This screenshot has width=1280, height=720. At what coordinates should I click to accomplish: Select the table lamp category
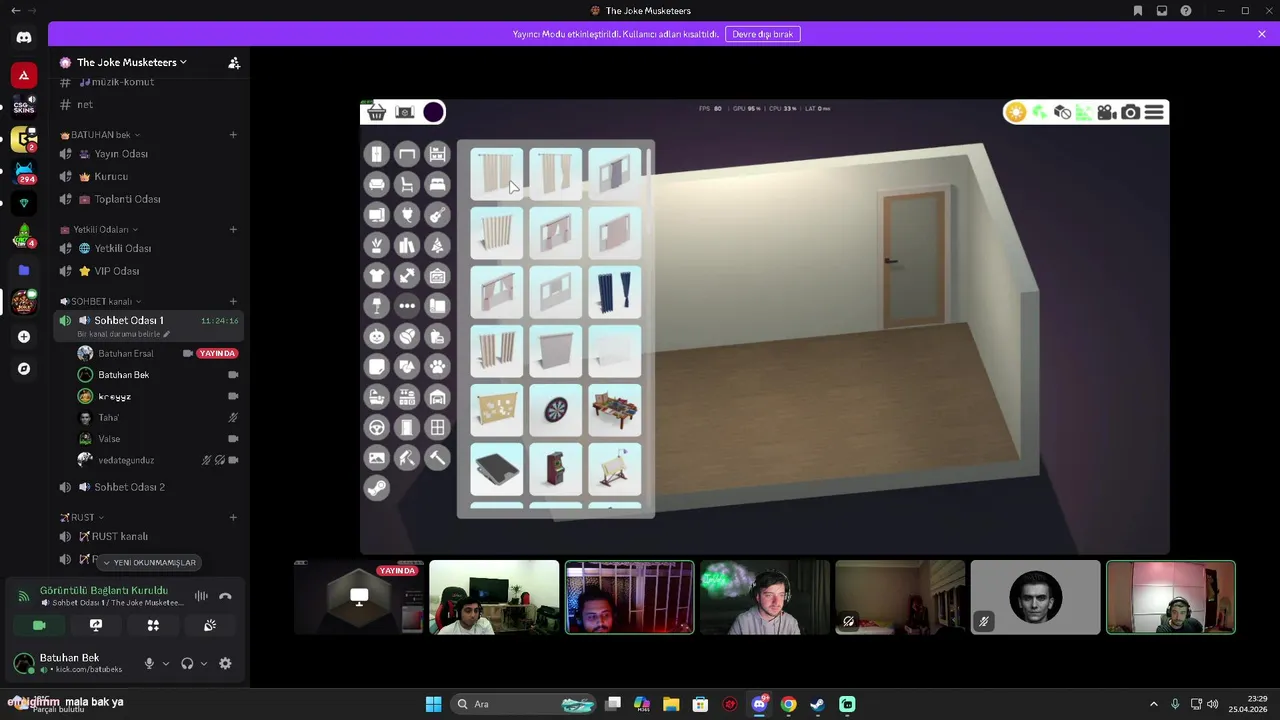click(x=376, y=306)
